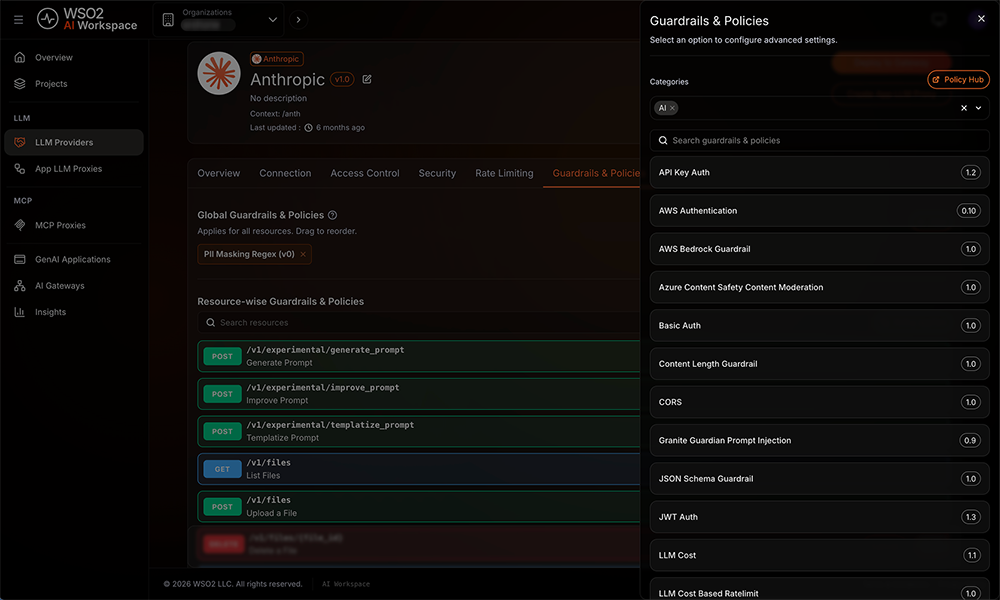
Task: Select LLM Providers in sidebar
Action: (x=73, y=142)
